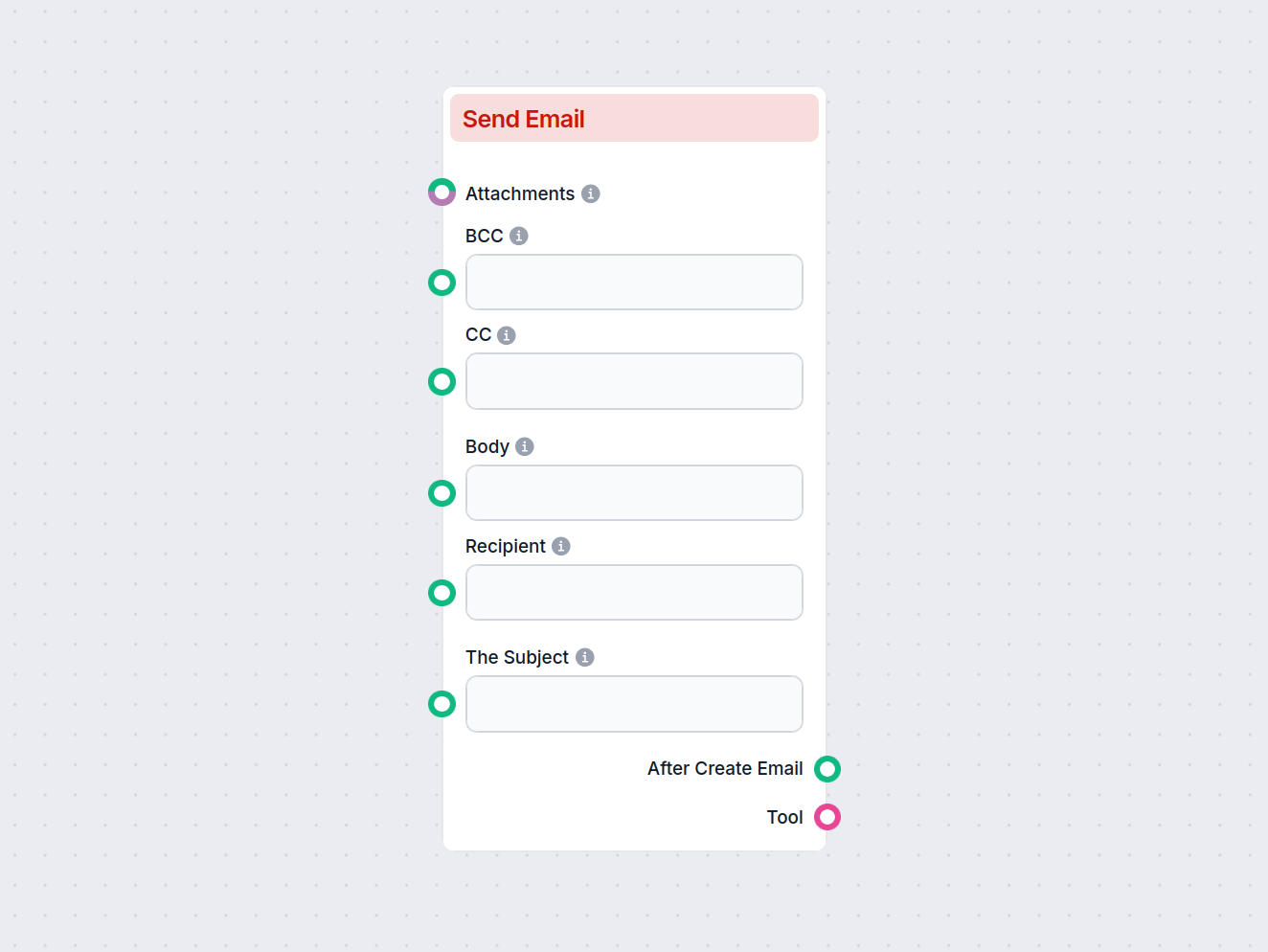Click inside the BCC text field
The width and height of the screenshot is (1268, 952).
coord(634,283)
